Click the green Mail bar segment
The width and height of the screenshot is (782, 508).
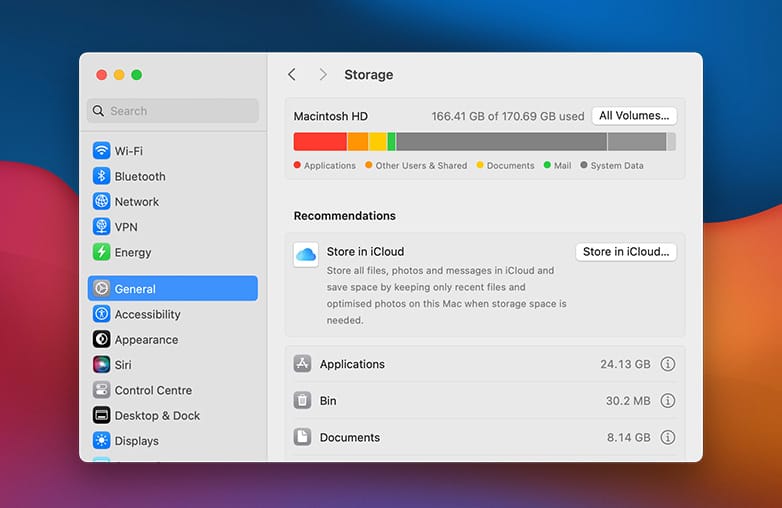pyautogui.click(x=391, y=142)
